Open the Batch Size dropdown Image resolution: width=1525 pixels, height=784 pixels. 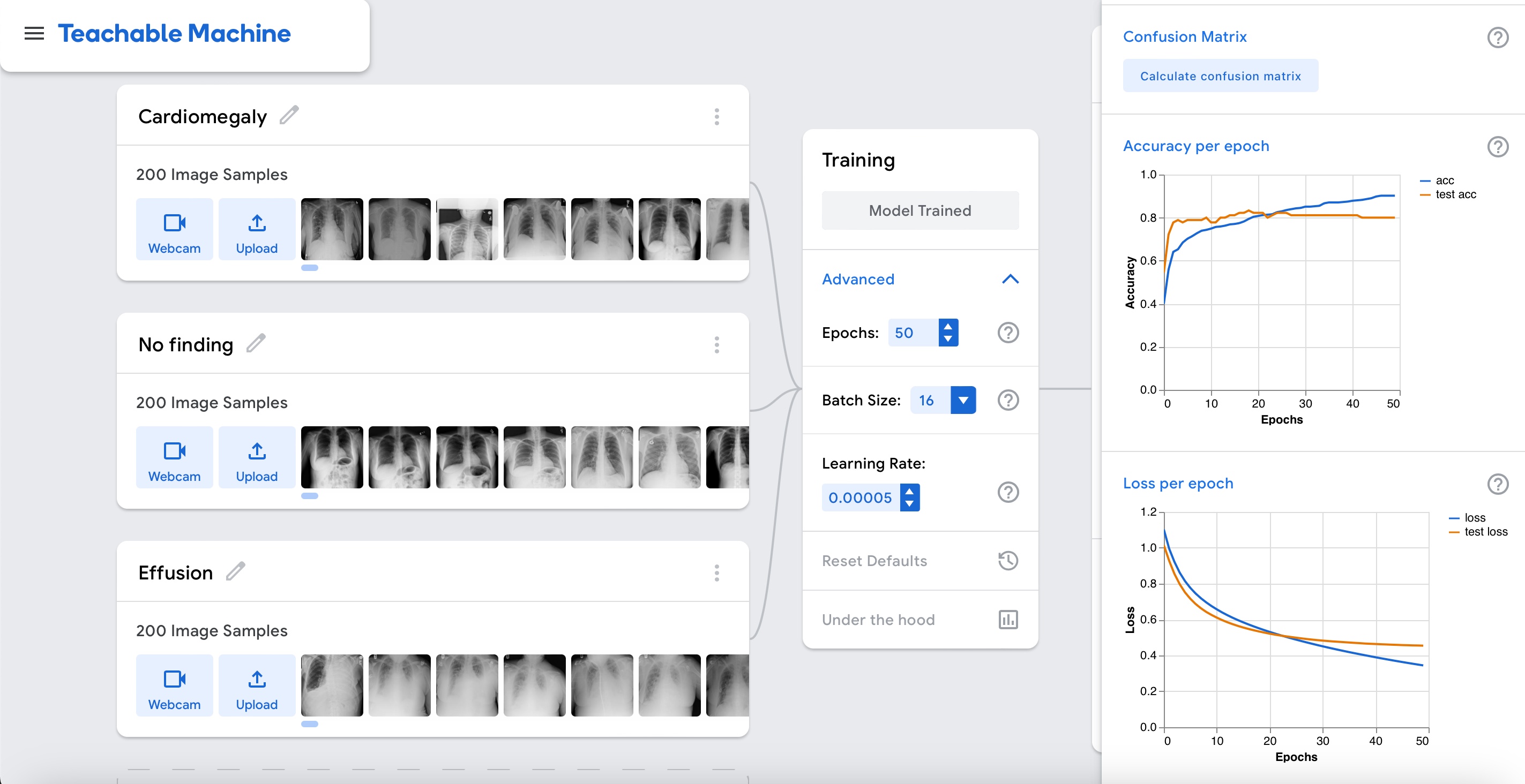pos(962,401)
